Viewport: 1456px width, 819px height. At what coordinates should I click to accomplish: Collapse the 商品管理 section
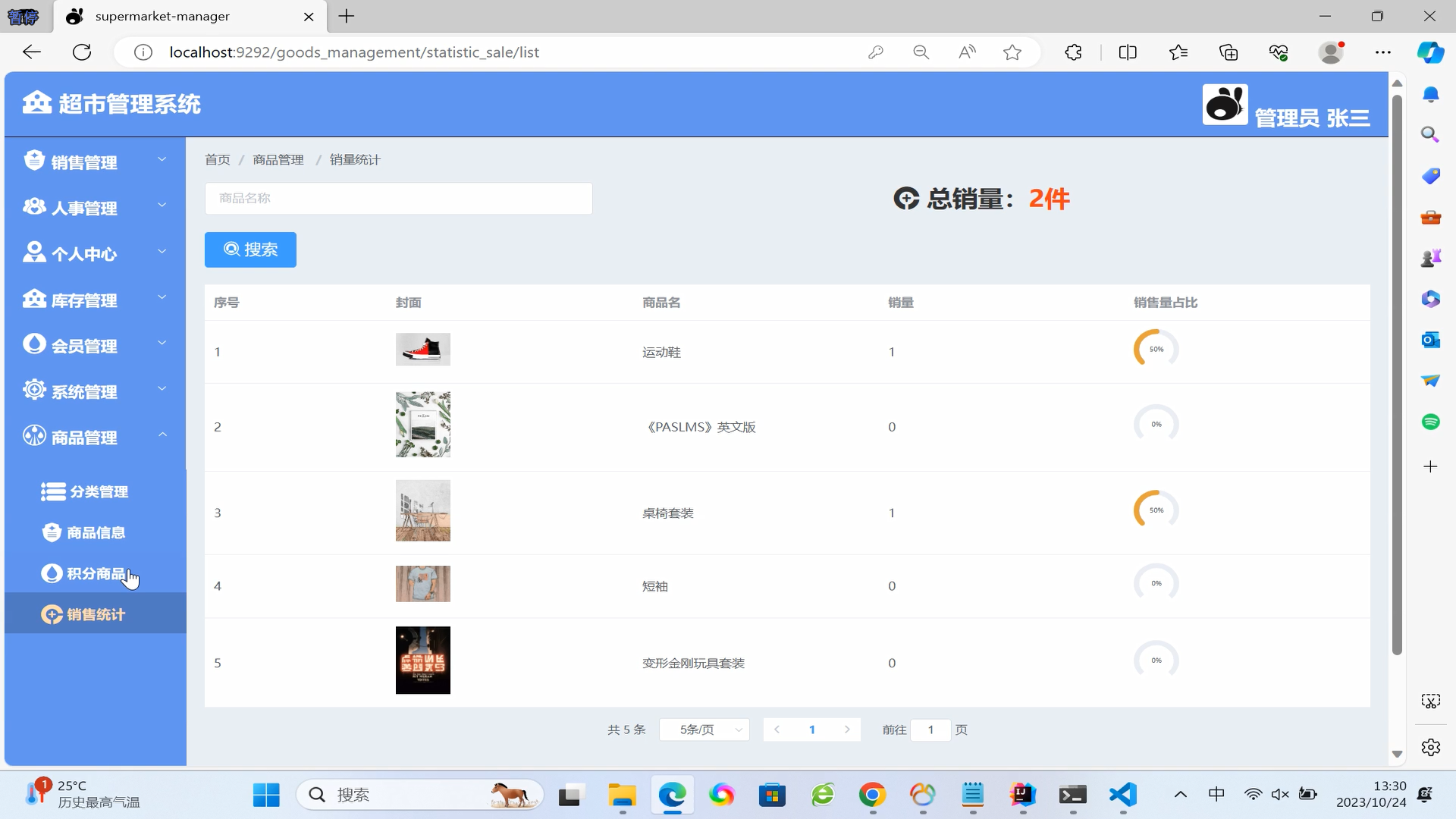tap(162, 435)
